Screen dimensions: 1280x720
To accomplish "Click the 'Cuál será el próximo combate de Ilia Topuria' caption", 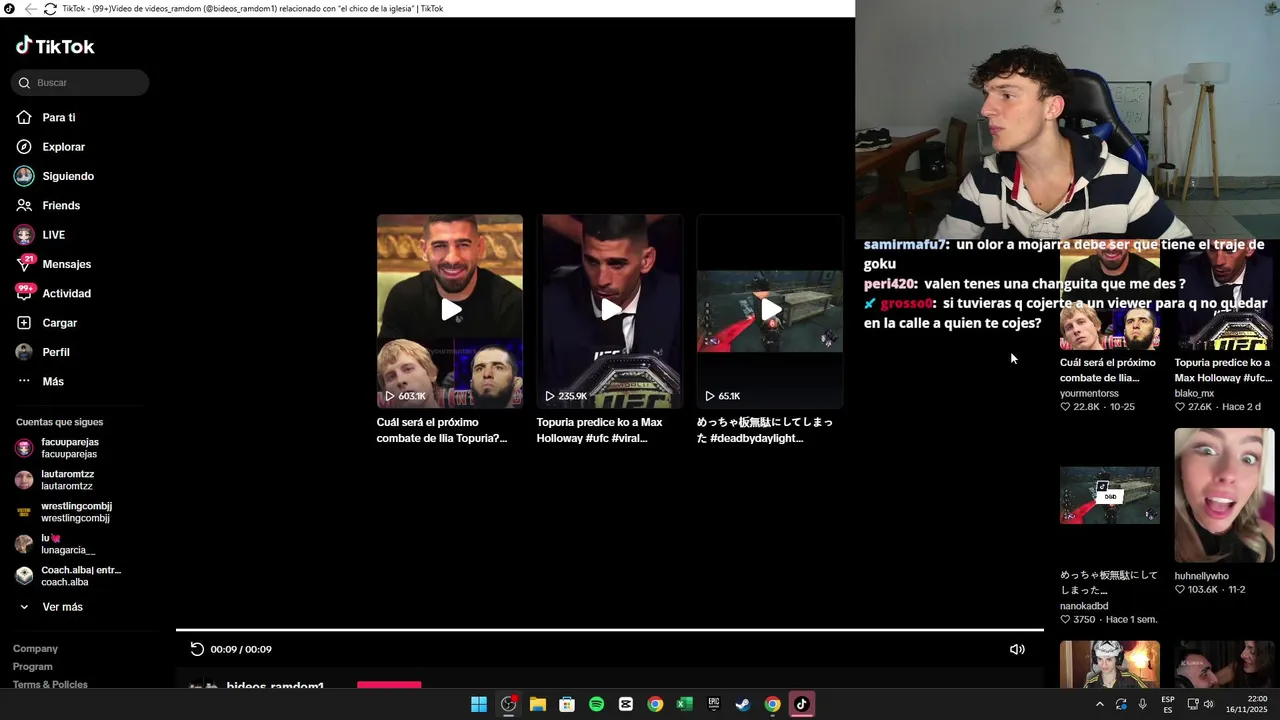I will pos(442,430).
